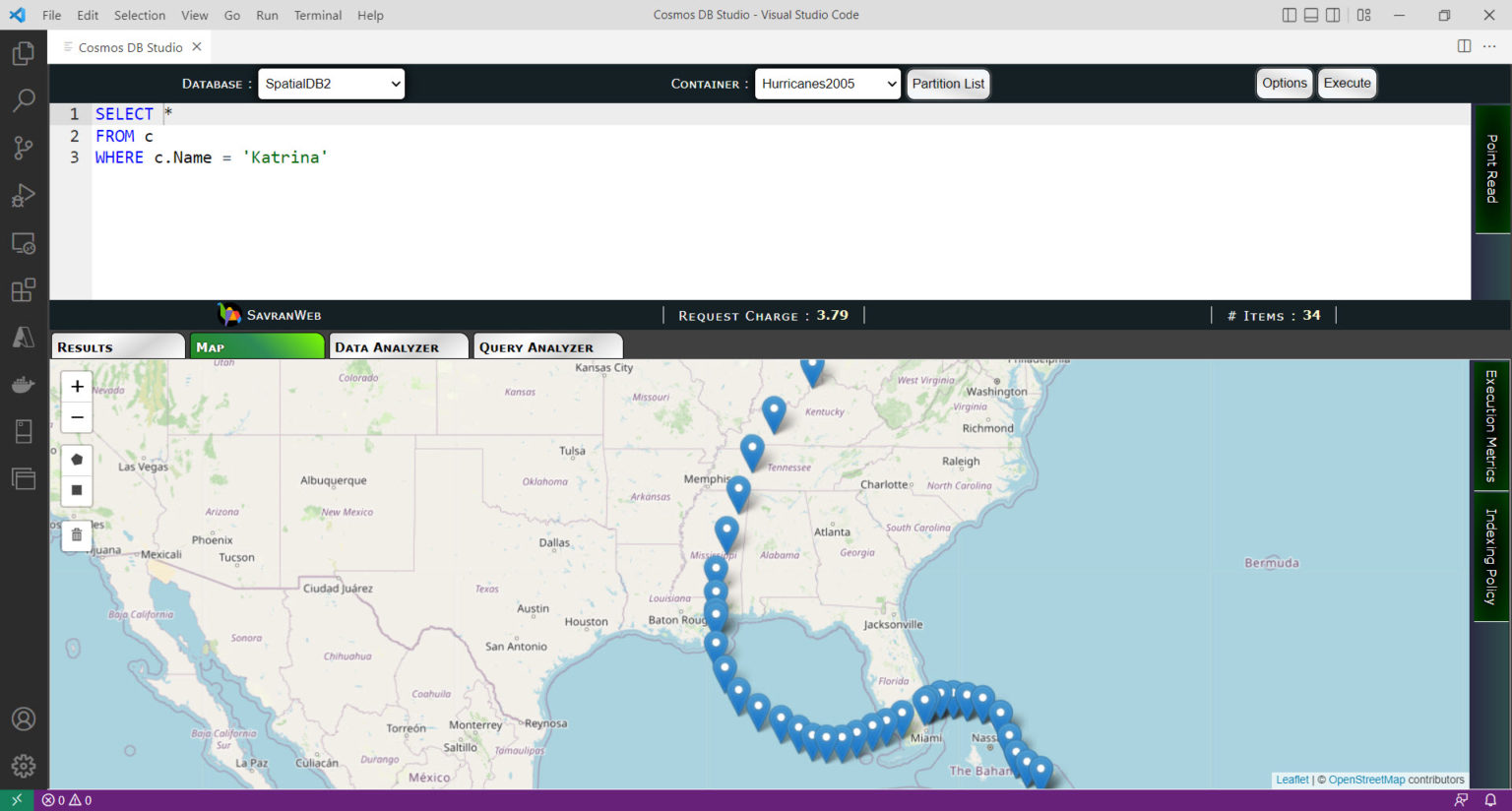The image size is (1512, 811).
Task: Clear drawn shapes with the trash tool
Action: tap(76, 534)
